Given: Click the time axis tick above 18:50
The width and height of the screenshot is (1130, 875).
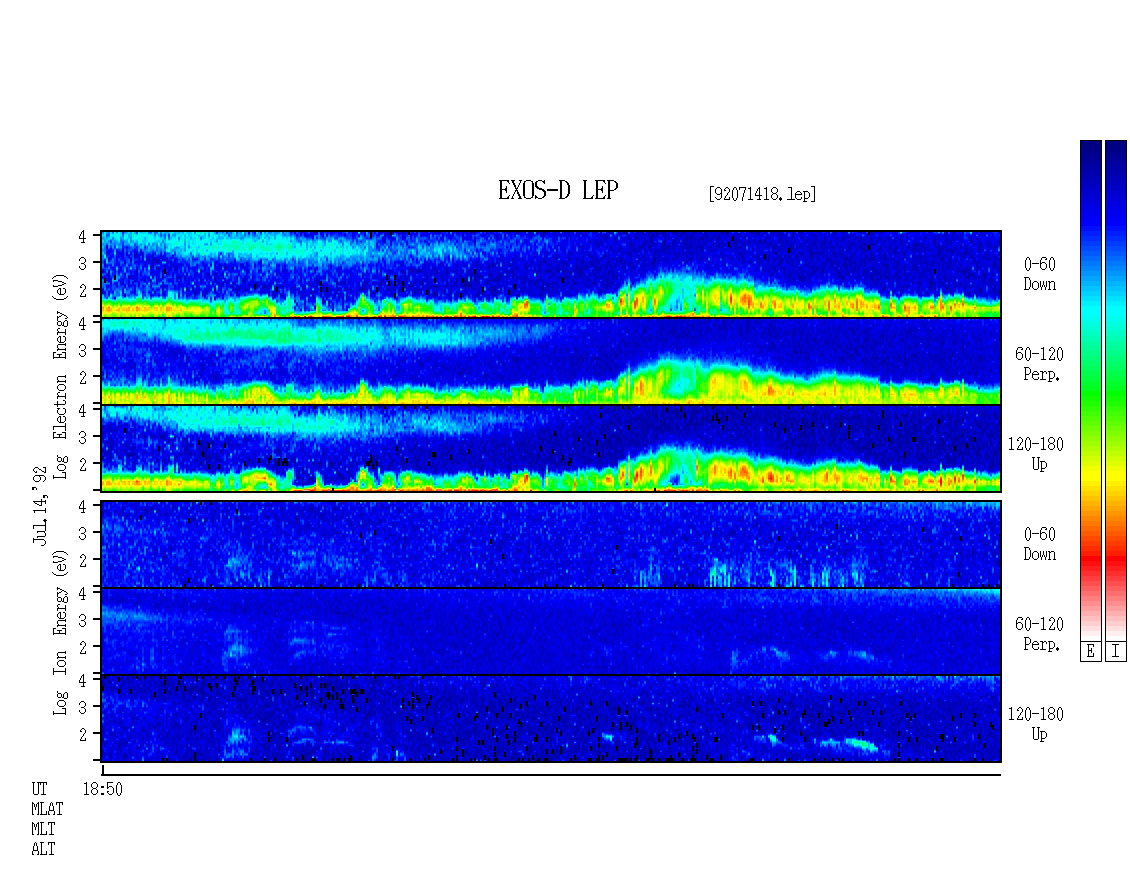Looking at the screenshot, I should tap(103, 770).
